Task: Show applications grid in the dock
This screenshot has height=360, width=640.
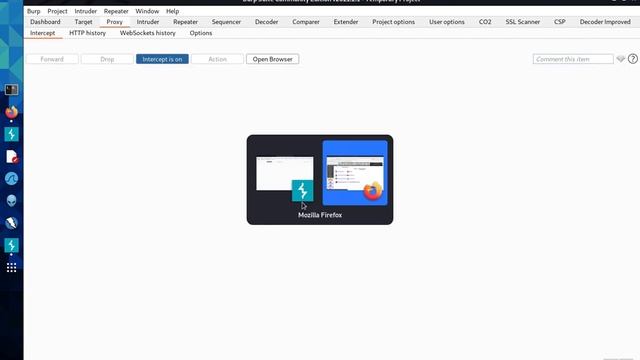Action: pyautogui.click(x=11, y=268)
